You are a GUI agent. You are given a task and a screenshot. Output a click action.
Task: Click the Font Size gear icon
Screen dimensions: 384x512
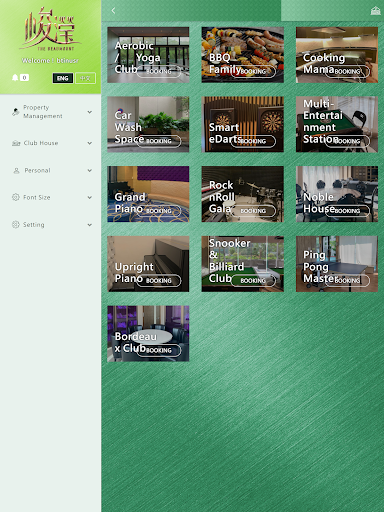point(16,197)
